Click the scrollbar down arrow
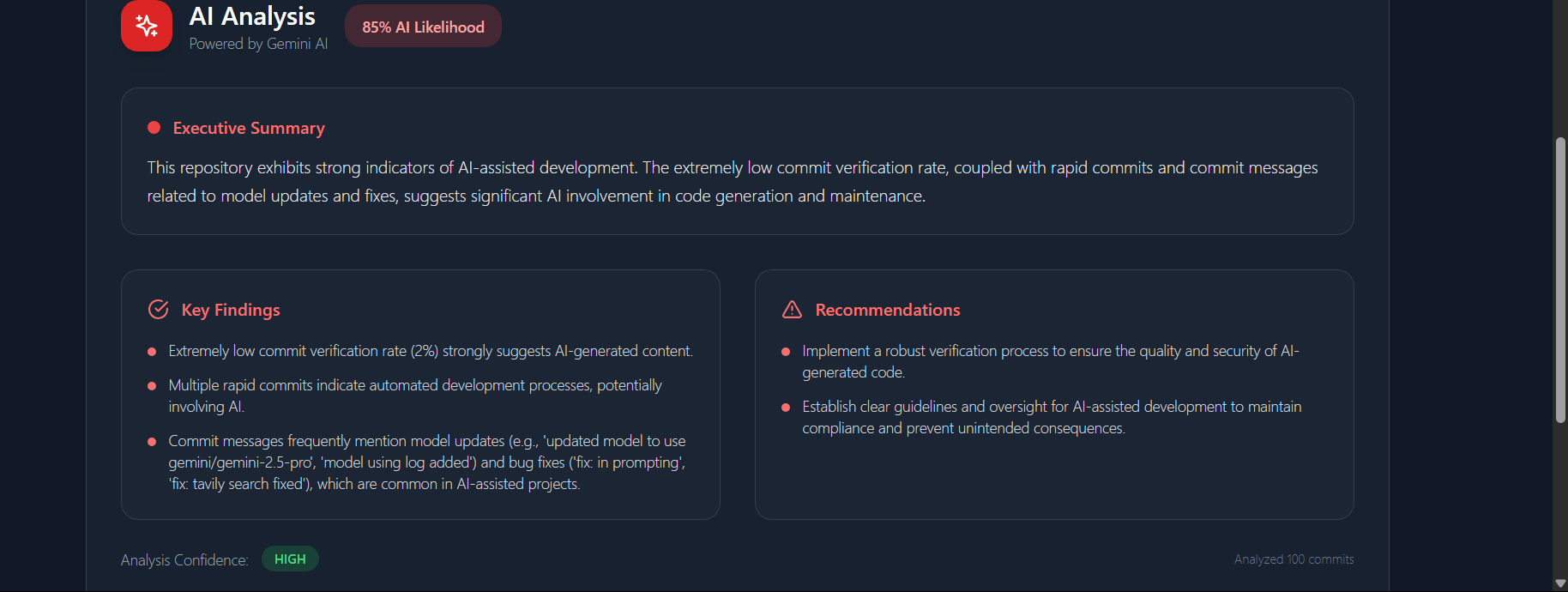The height and width of the screenshot is (592, 1568). click(x=1560, y=583)
